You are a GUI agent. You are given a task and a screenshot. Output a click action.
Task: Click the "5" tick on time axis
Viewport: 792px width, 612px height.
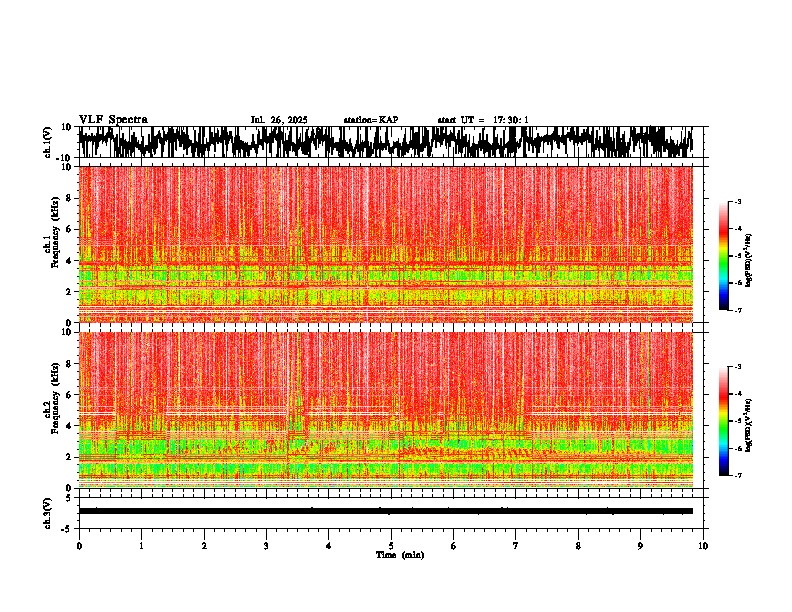pyautogui.click(x=391, y=546)
